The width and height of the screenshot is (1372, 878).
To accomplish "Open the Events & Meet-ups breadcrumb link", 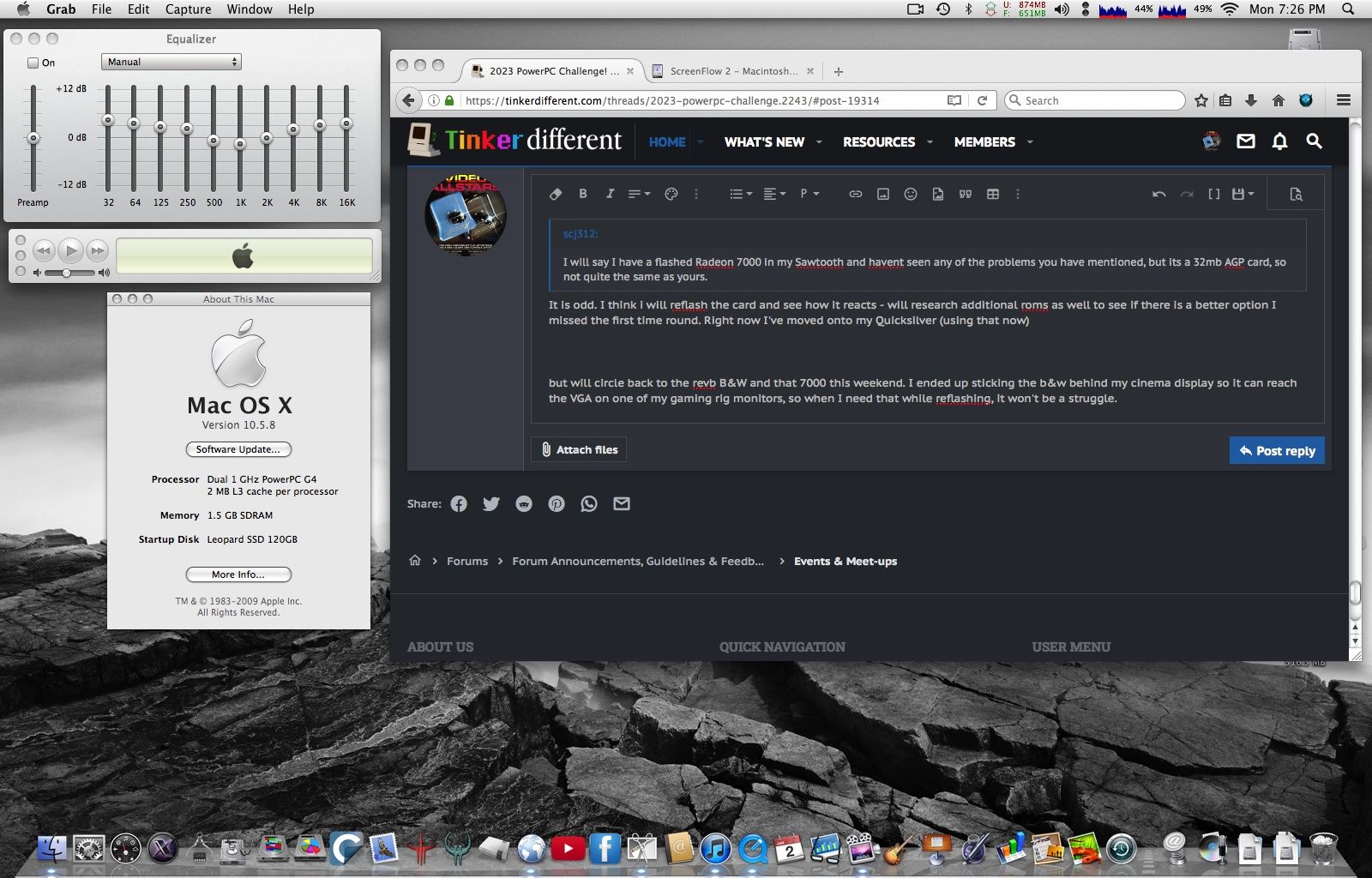I will 845,561.
